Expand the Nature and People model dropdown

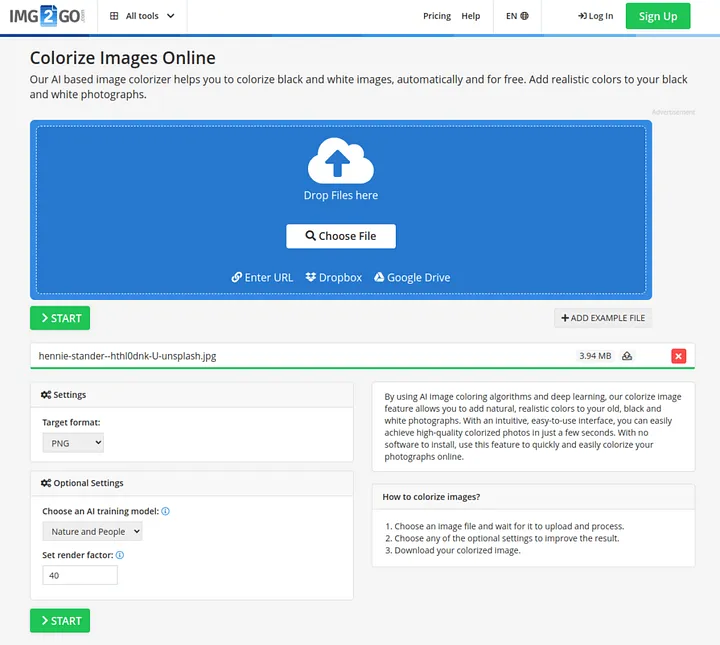pyautogui.click(x=92, y=532)
